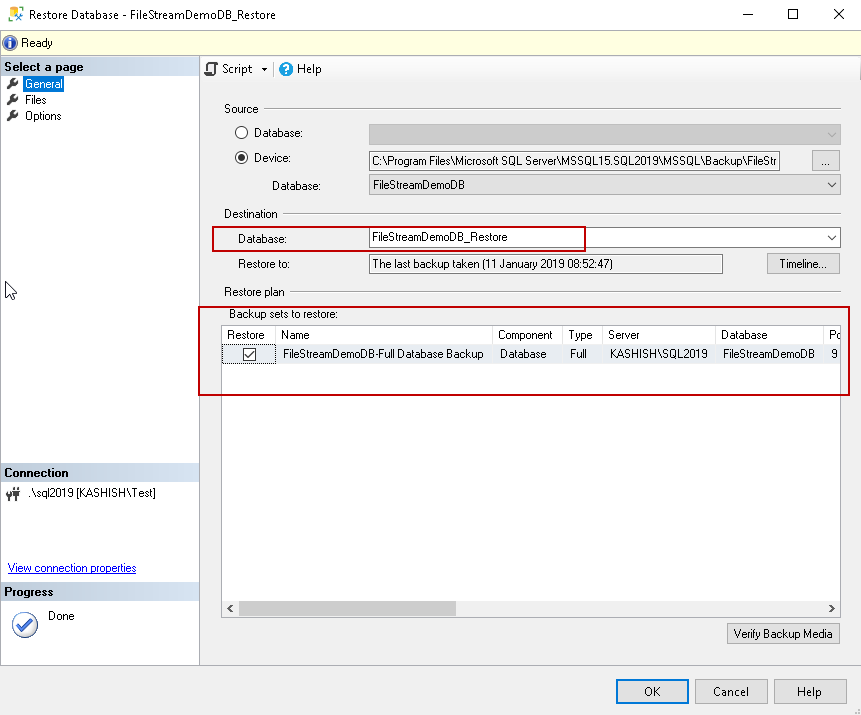Click the connection server icon
This screenshot has height=715, width=861.
click(x=13, y=493)
